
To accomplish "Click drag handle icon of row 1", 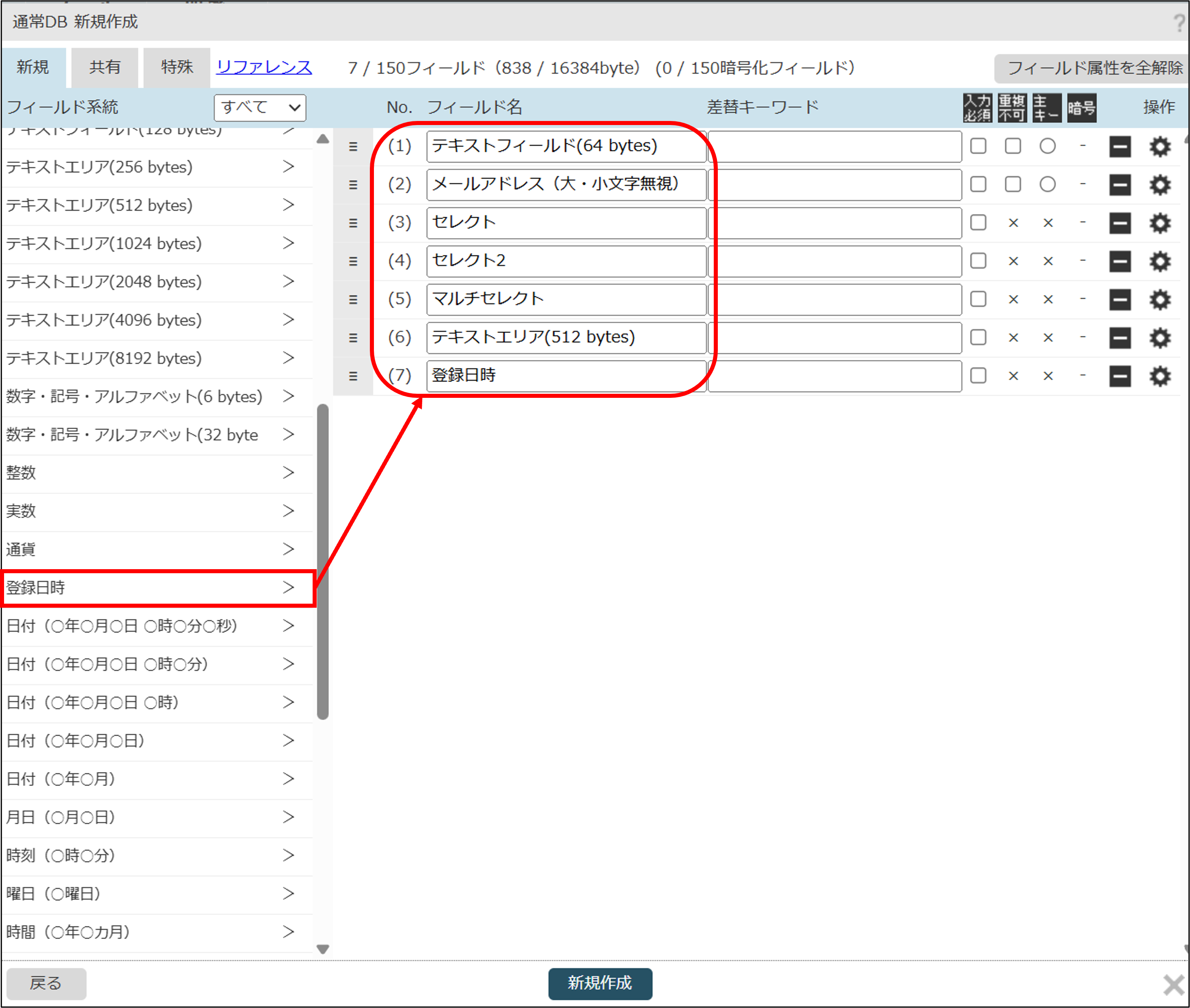I will [353, 147].
